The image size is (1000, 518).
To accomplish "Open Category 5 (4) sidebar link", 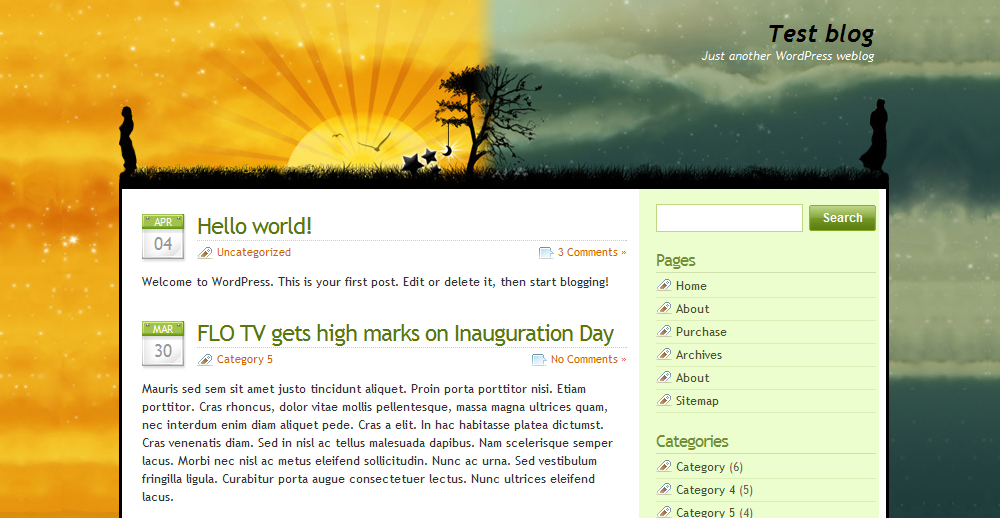I will tap(705, 512).
